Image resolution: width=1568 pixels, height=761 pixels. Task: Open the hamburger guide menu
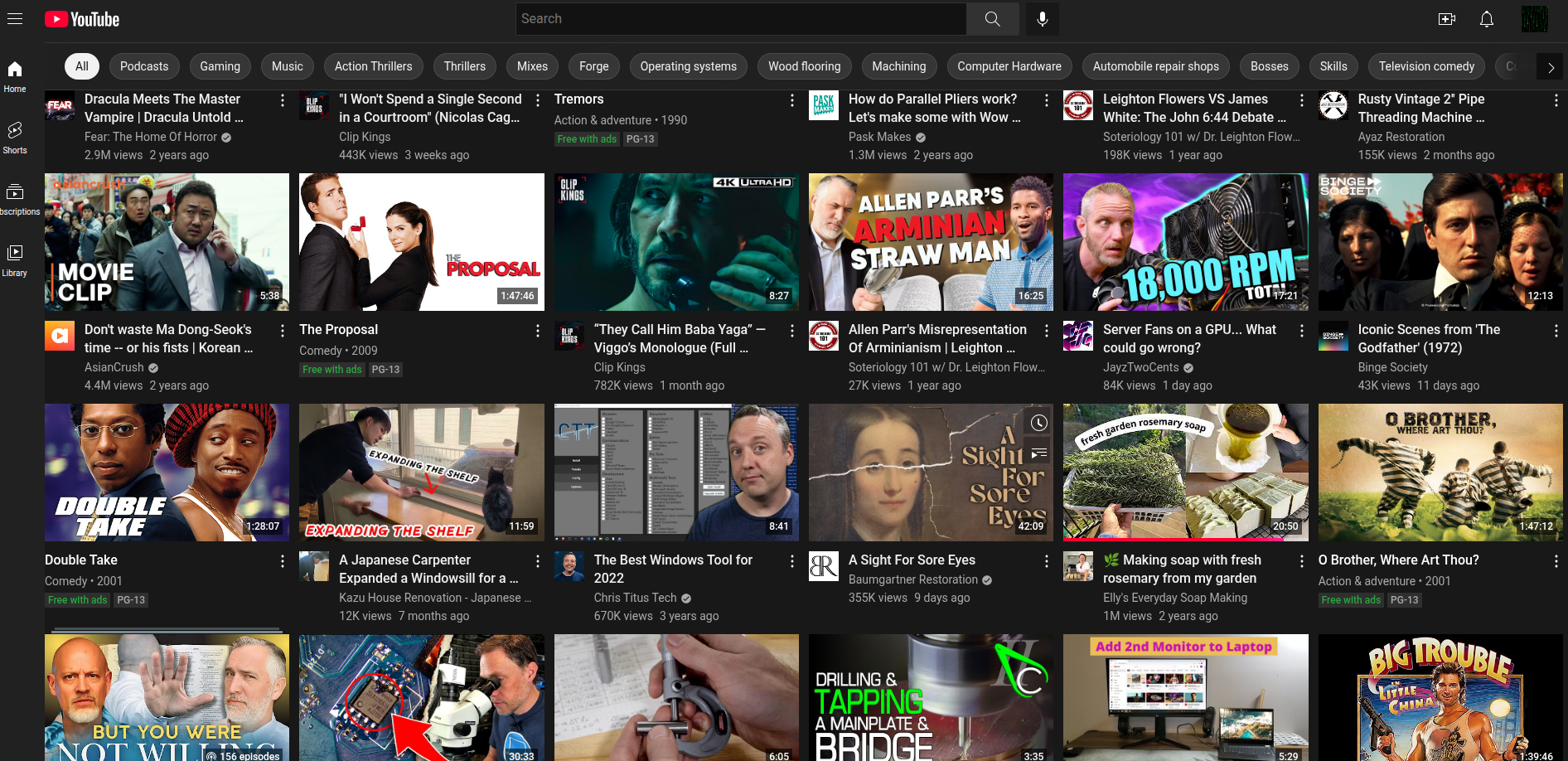pyautogui.click(x=15, y=18)
